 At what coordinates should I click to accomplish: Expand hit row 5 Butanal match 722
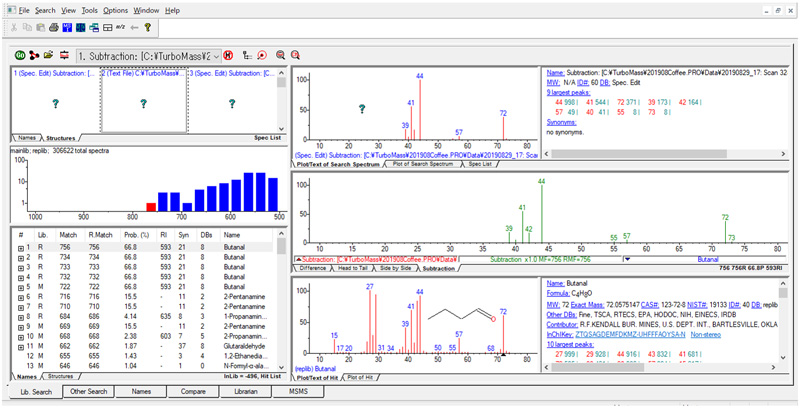21,287
